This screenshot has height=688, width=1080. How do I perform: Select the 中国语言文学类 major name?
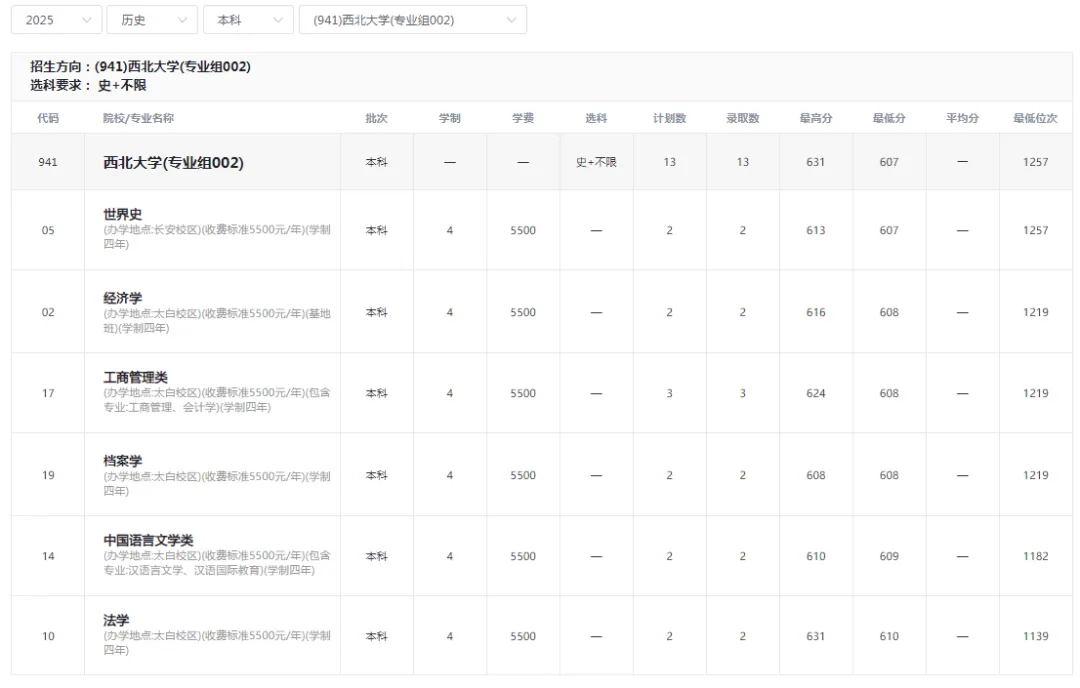(148, 541)
